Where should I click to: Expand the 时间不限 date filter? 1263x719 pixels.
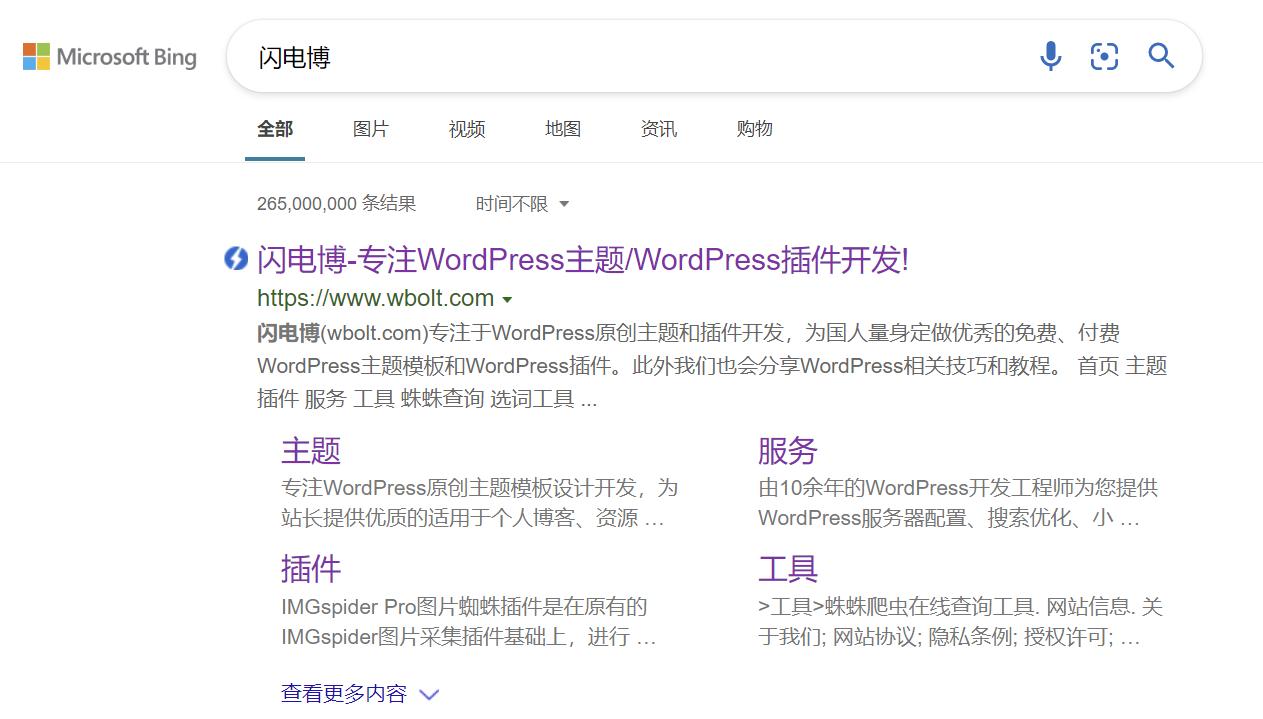click(x=522, y=204)
